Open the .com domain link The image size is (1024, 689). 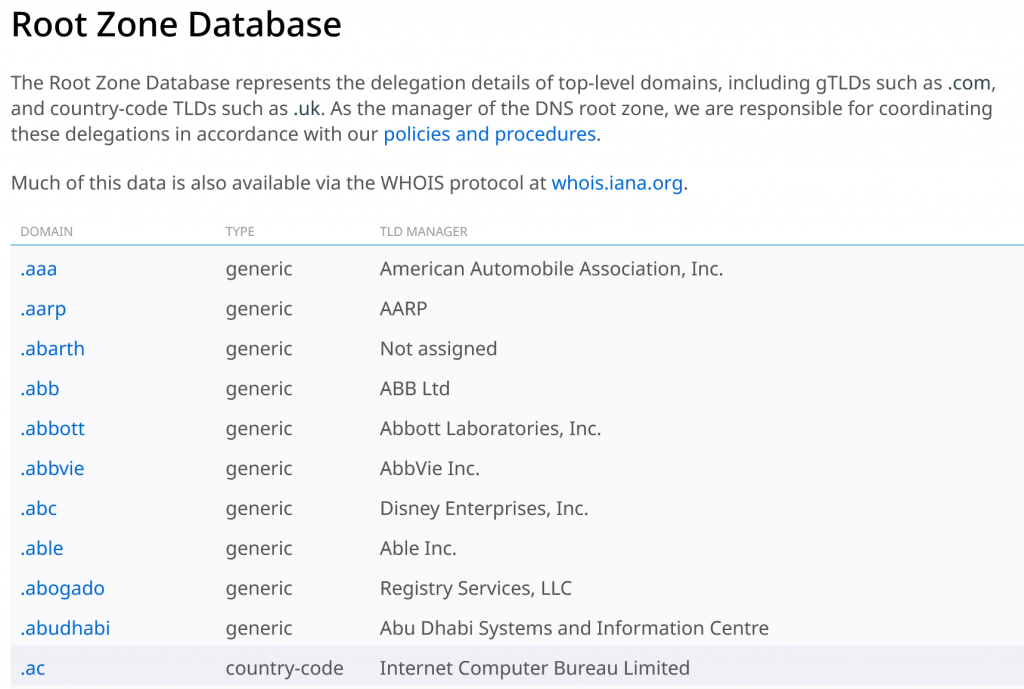point(969,83)
